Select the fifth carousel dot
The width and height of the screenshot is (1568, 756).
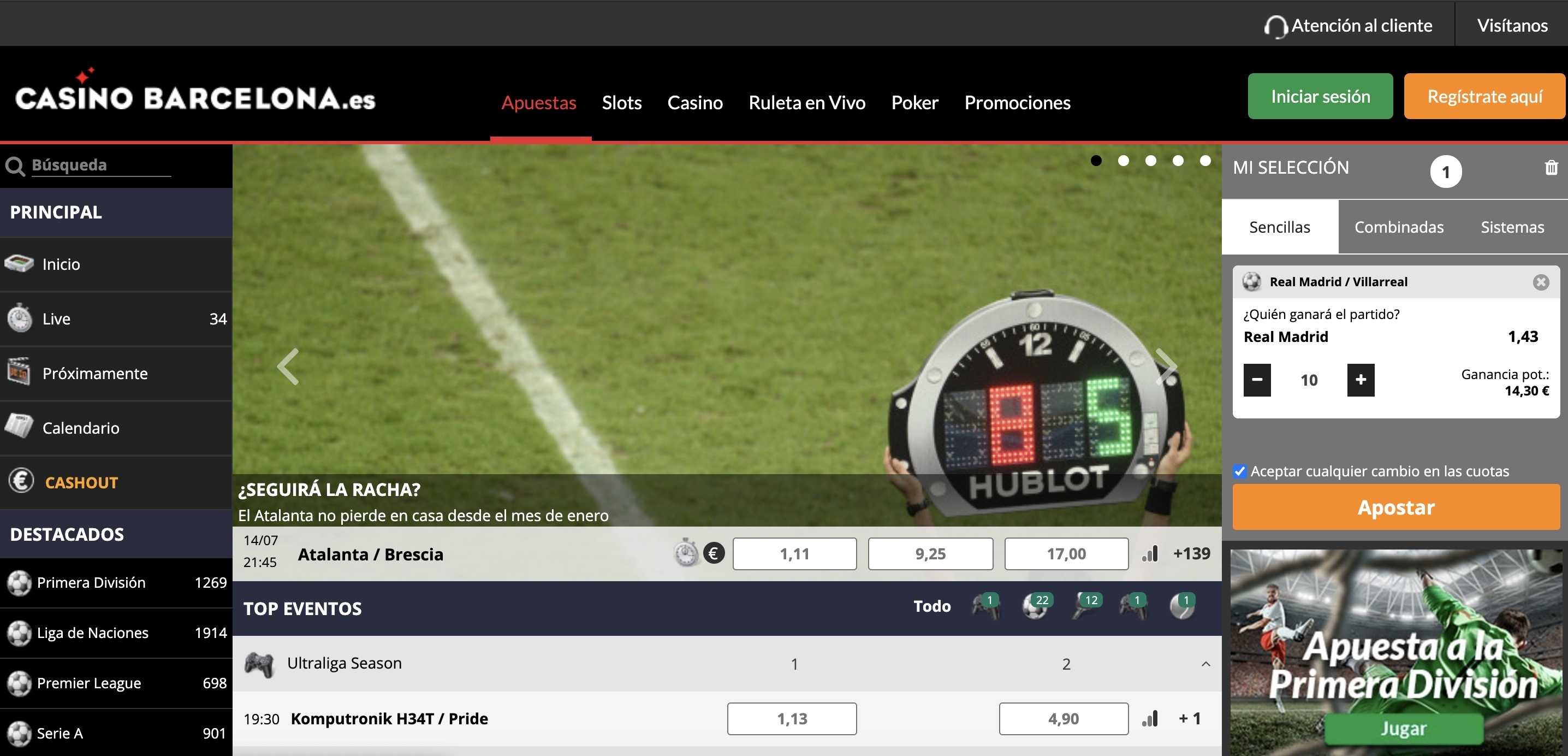pos(1205,160)
